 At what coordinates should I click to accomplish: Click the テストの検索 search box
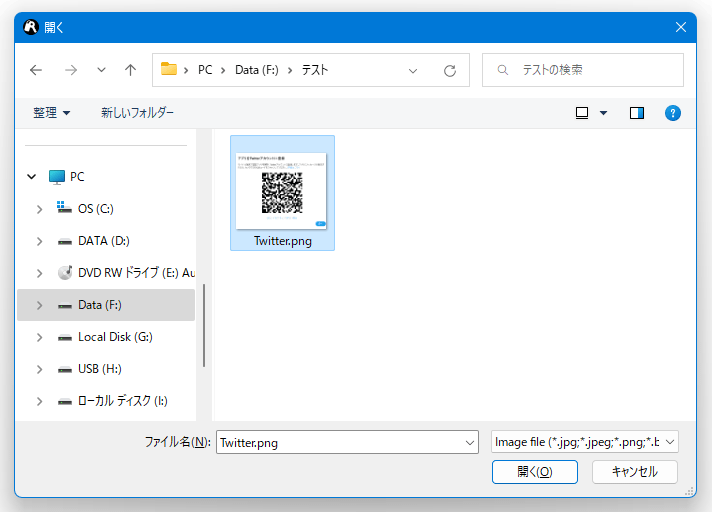tap(583, 70)
